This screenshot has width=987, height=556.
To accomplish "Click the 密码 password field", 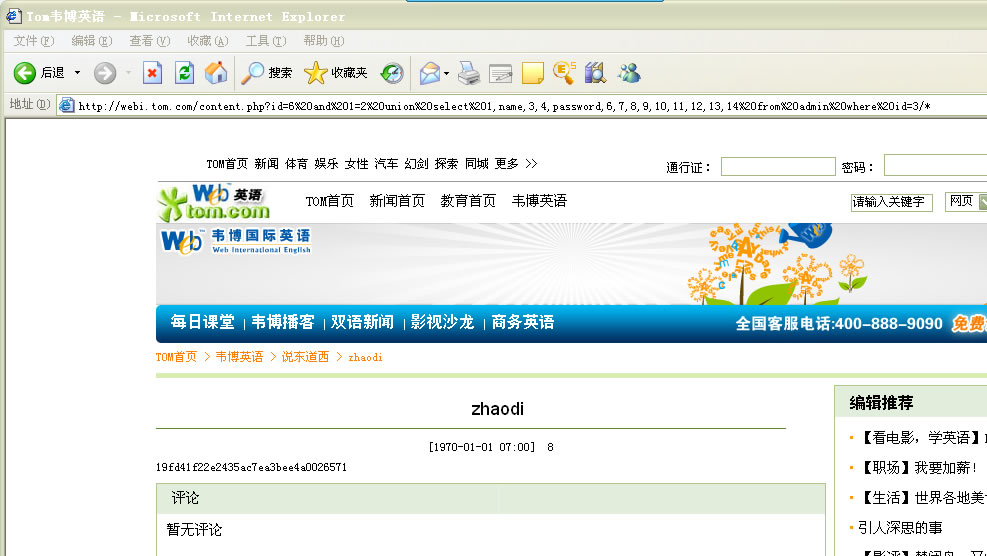I will 935,165.
